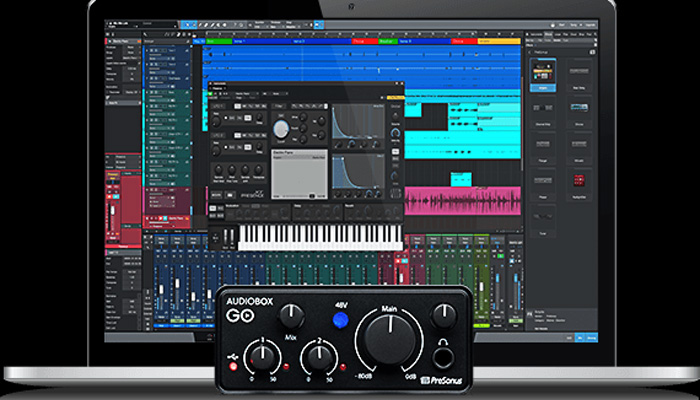Select the RedlightDist effect thumbnail
Screen dimensions: 700x400
[579, 184]
